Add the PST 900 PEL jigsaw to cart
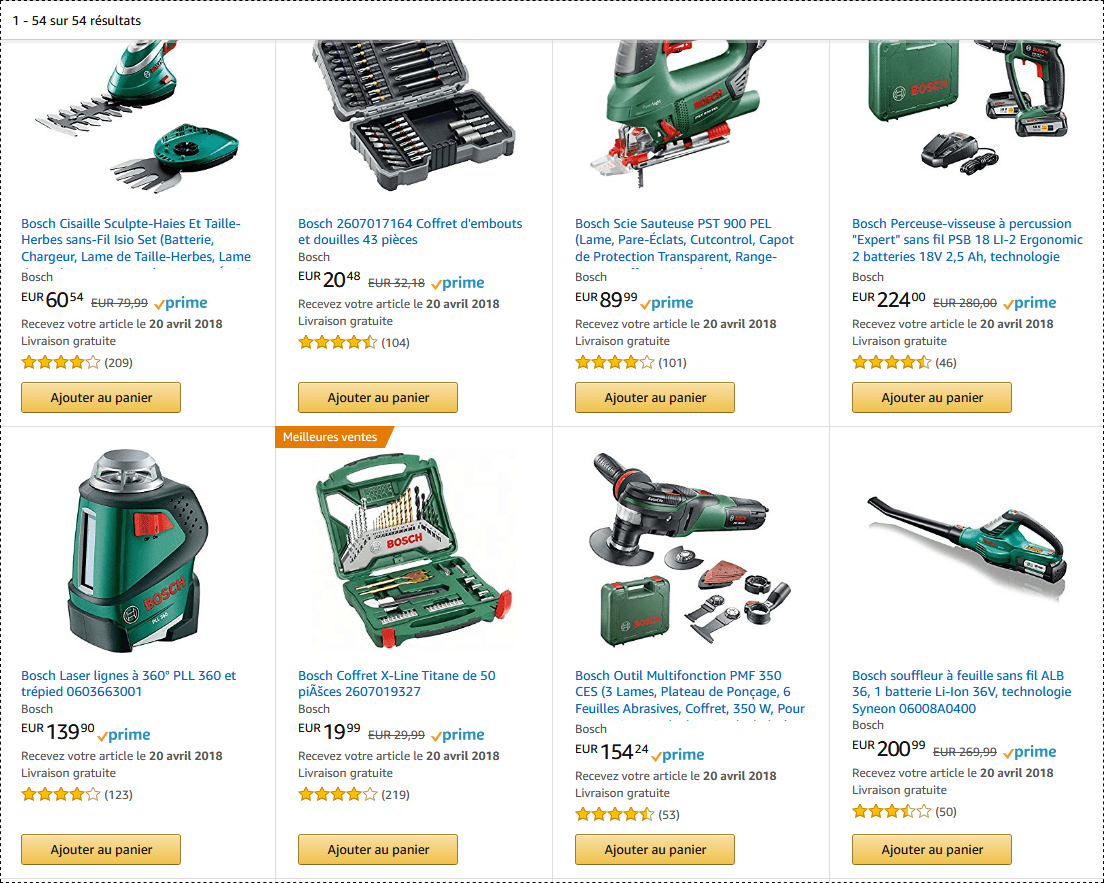 coord(655,398)
